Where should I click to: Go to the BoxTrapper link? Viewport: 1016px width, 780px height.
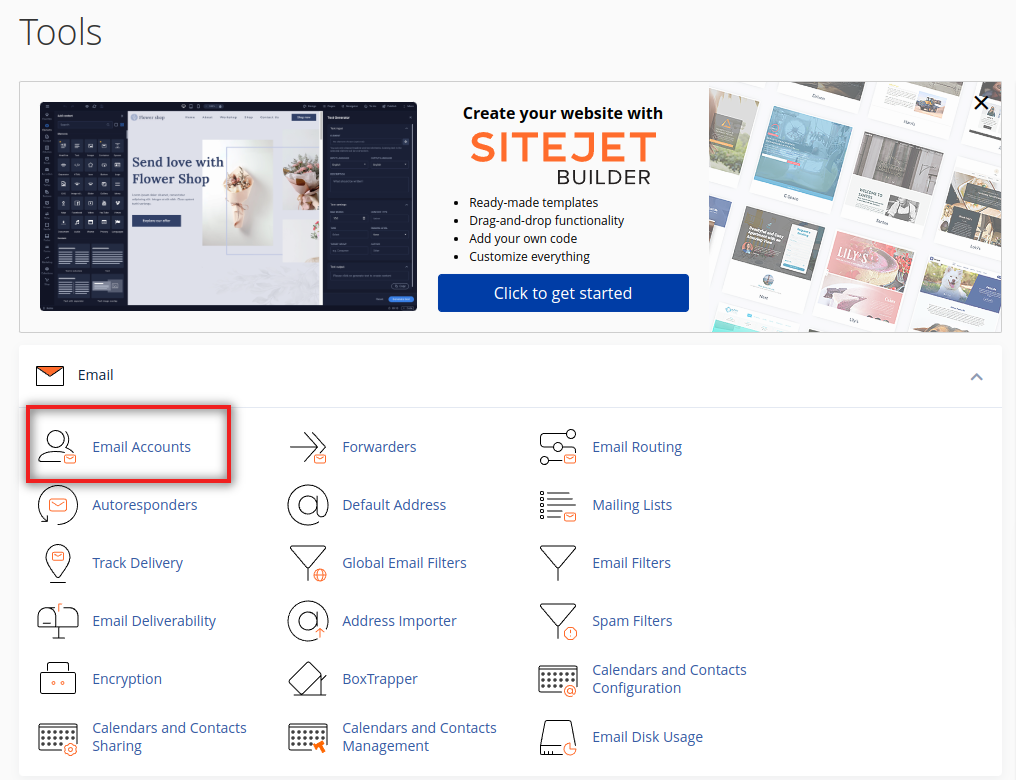pyautogui.click(x=380, y=679)
